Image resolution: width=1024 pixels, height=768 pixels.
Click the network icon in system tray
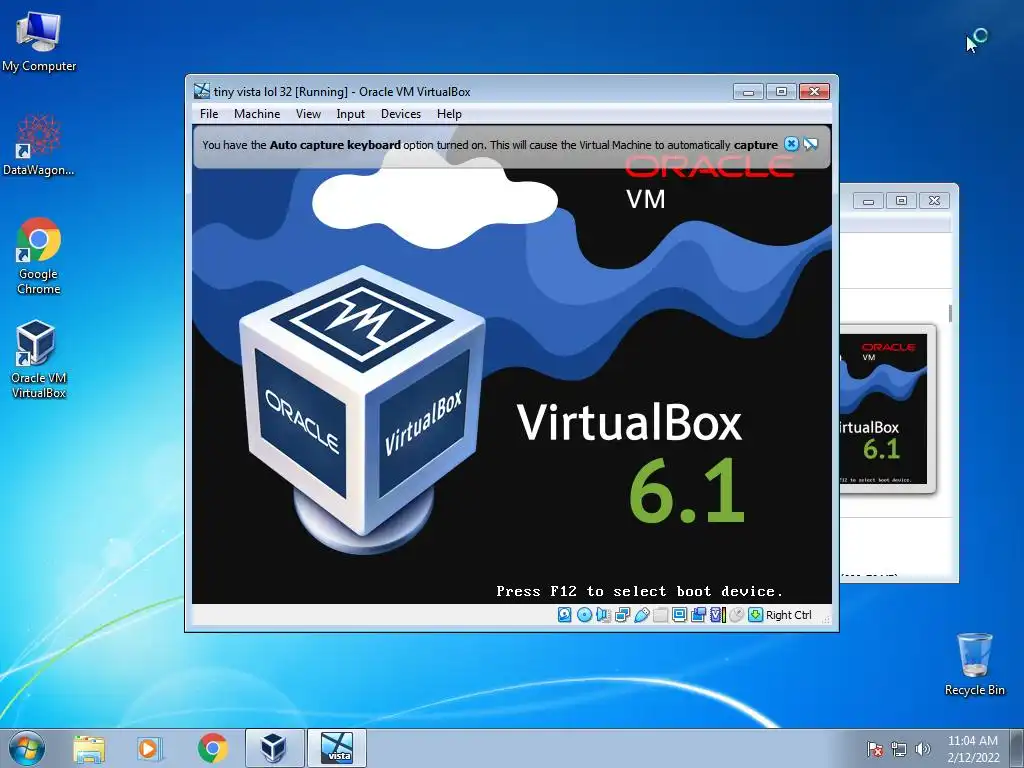(899, 749)
